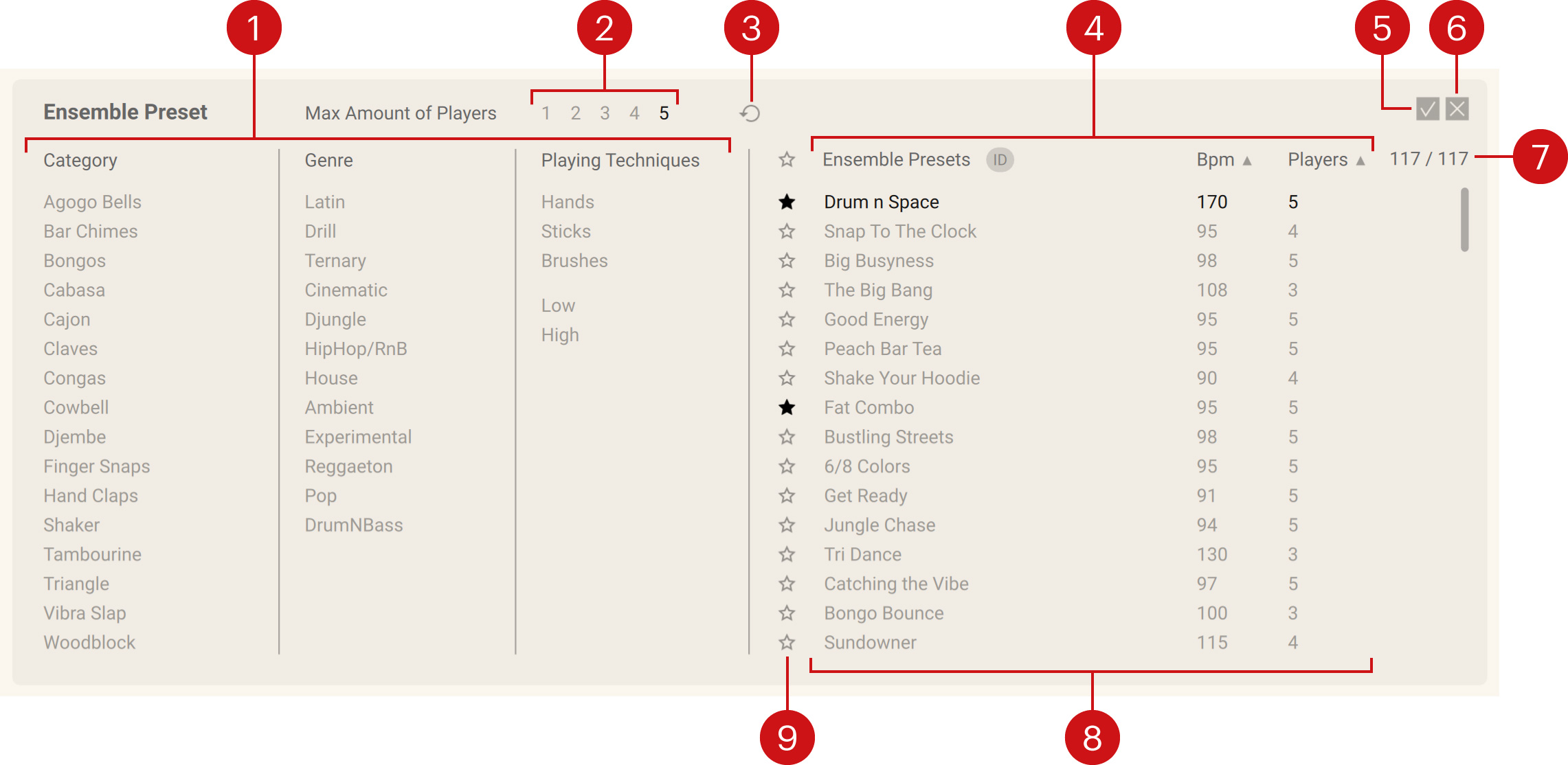1568x765 pixels.
Task: Click the preset list scrollbar handle
Action: 1464,220
